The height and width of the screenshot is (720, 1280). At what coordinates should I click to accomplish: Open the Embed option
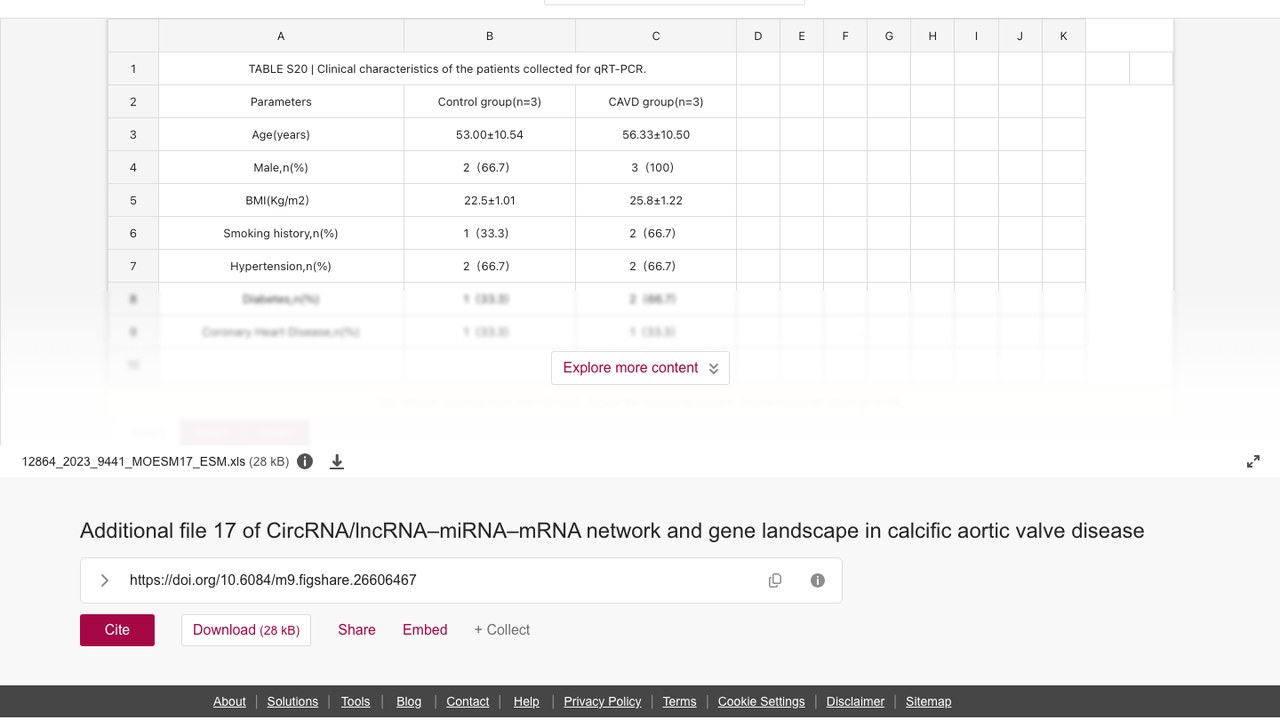pyautogui.click(x=425, y=630)
